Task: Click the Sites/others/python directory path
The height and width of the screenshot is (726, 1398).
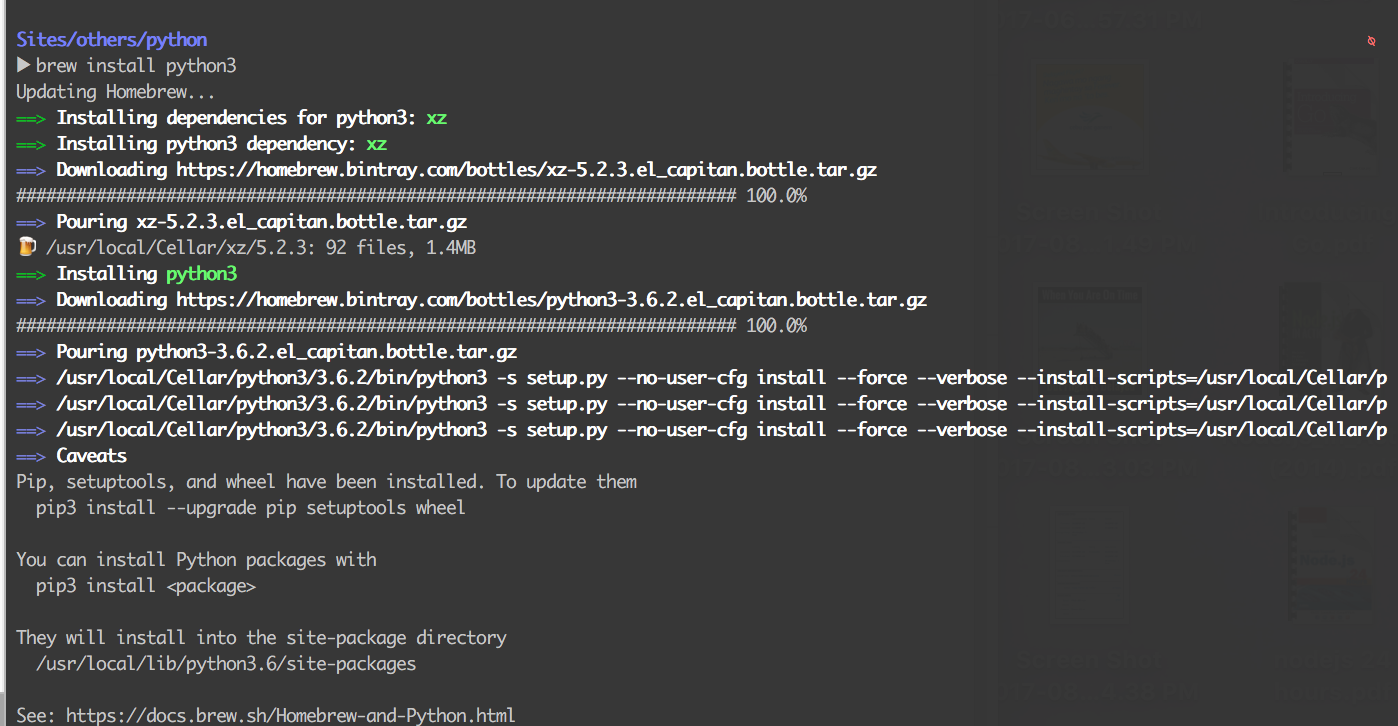Action: point(112,40)
